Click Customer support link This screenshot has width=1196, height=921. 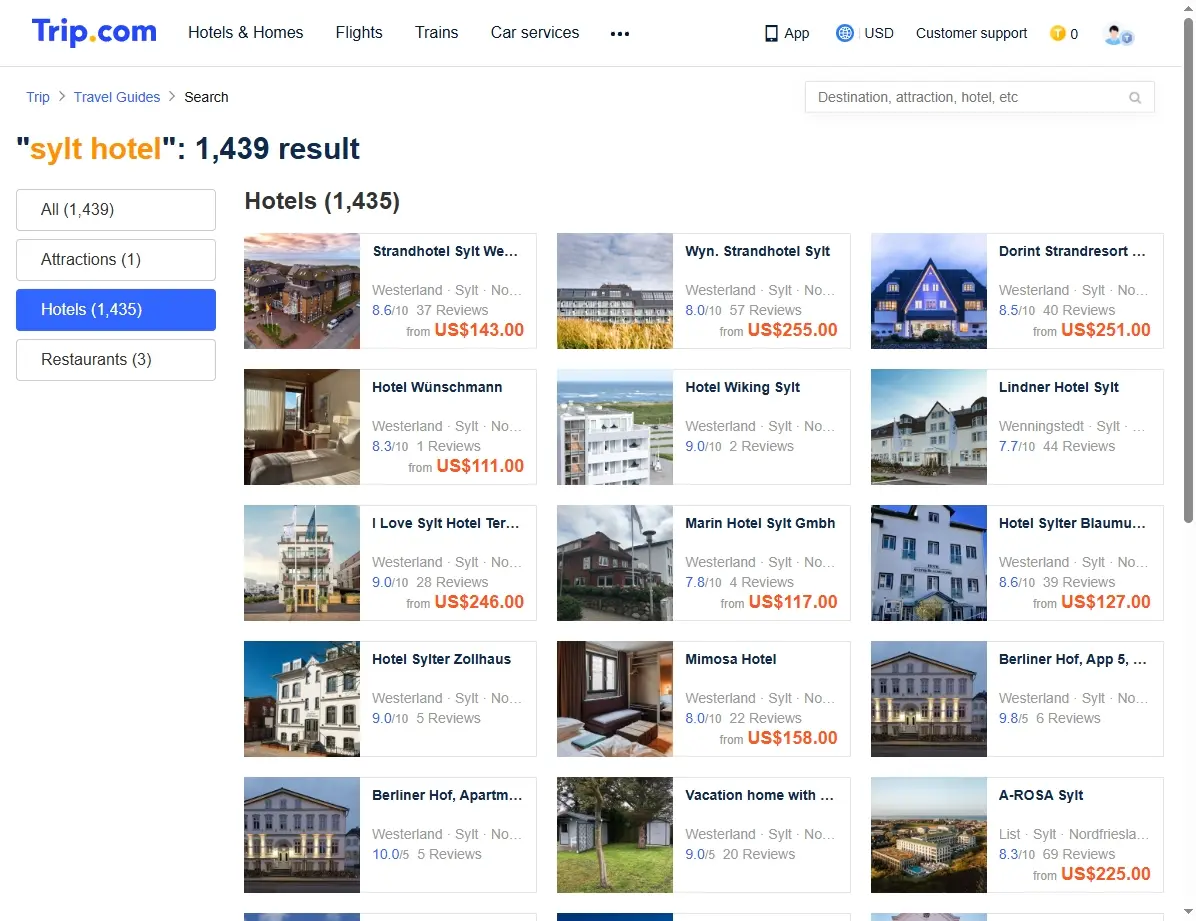(971, 34)
